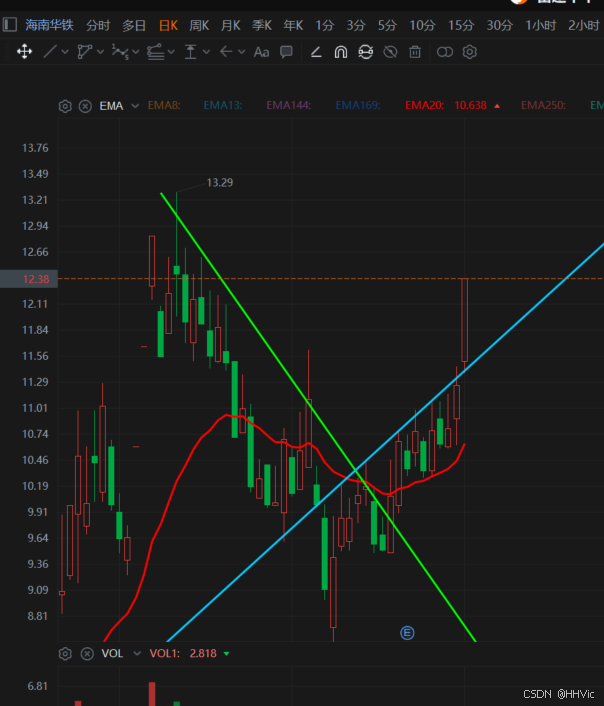Switch to 30分 interval tab
Screen dimensions: 604x706
pos(500,25)
